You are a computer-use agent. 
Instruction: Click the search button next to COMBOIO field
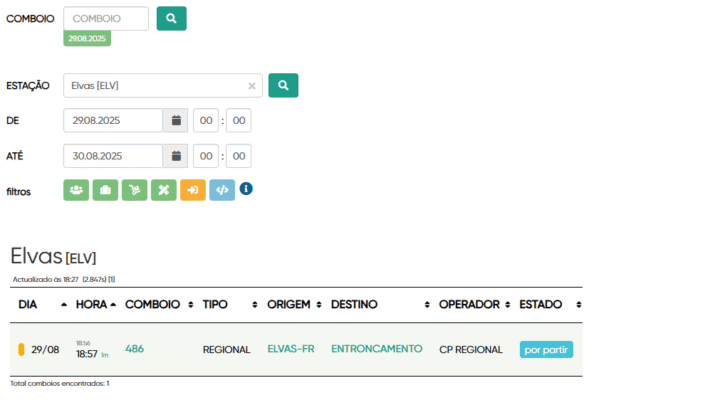click(x=171, y=18)
